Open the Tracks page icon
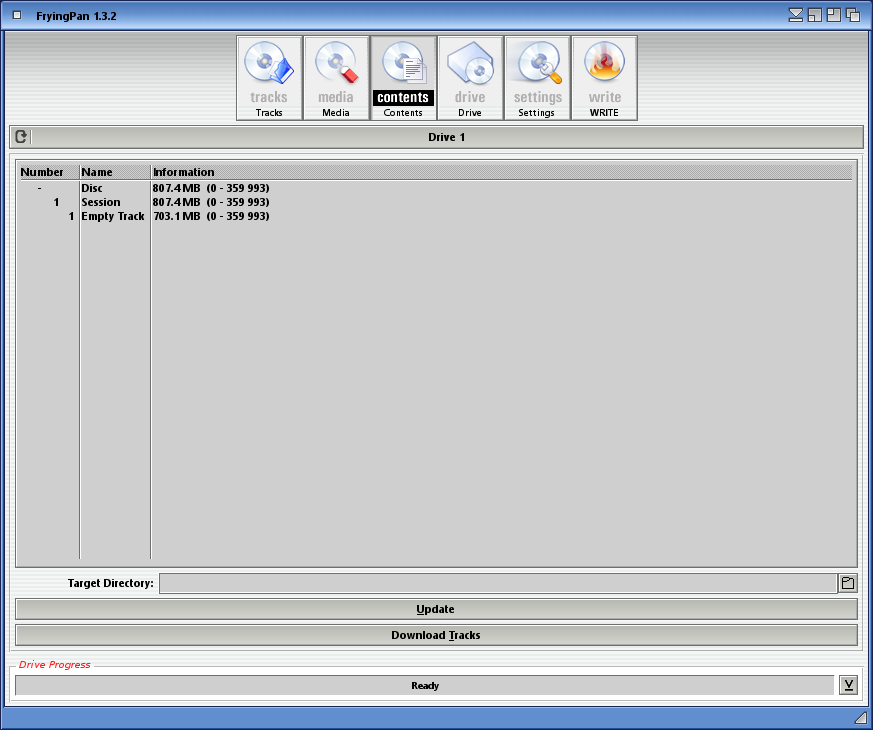Viewport: 873px width, 730px height. click(269, 77)
